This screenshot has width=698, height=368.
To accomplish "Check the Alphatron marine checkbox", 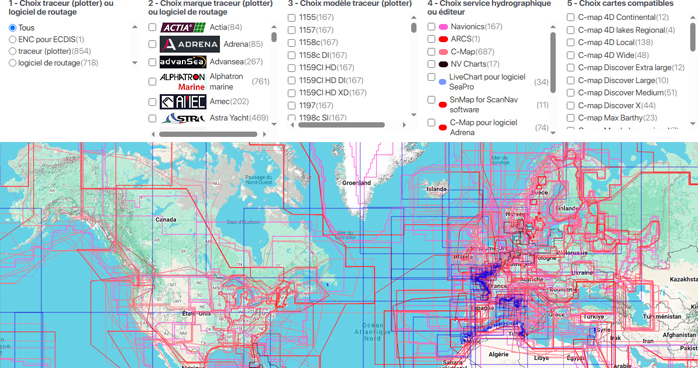I will 152,81.
